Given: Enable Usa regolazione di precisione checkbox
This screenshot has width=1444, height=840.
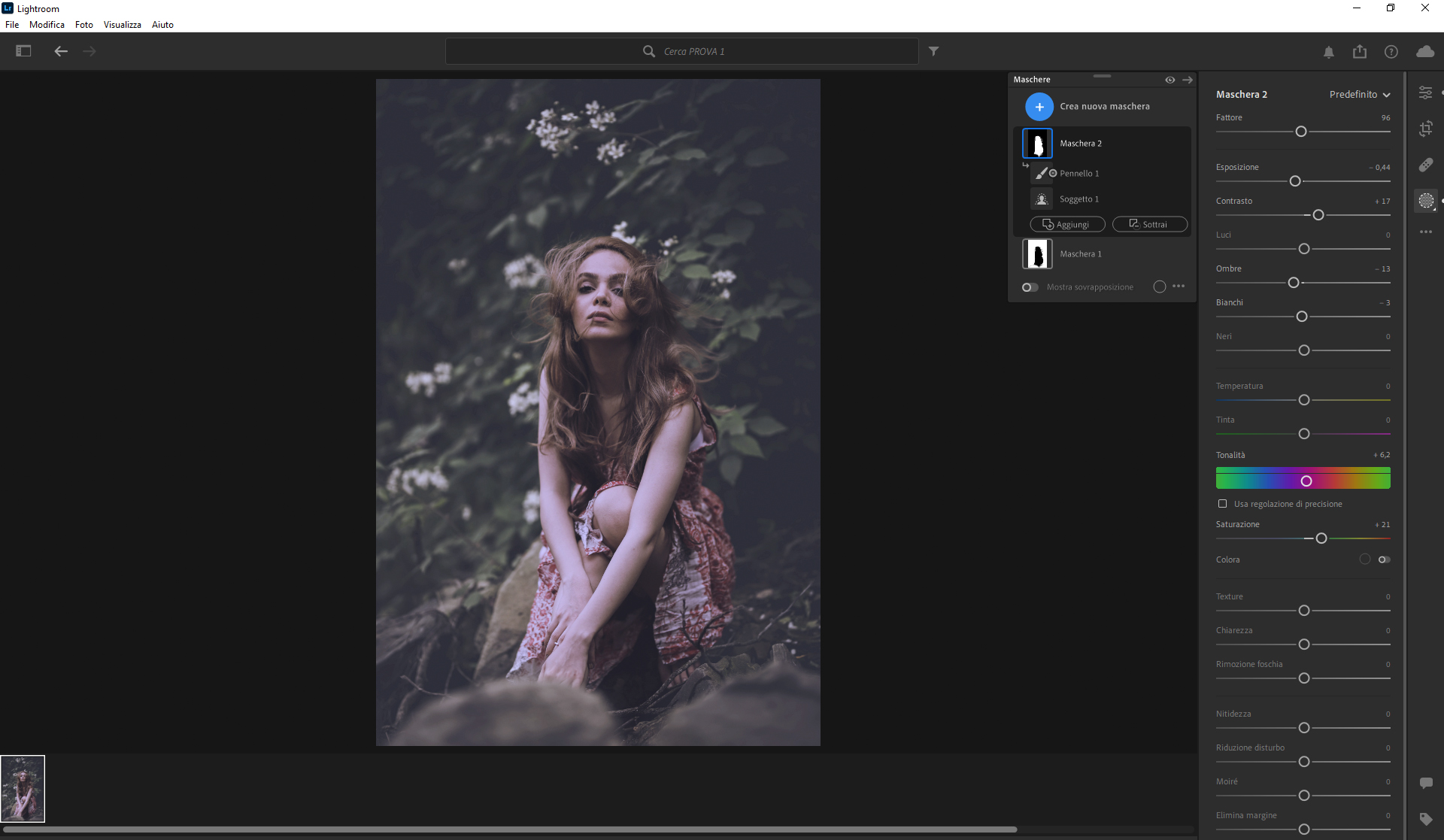Looking at the screenshot, I should pos(1222,504).
